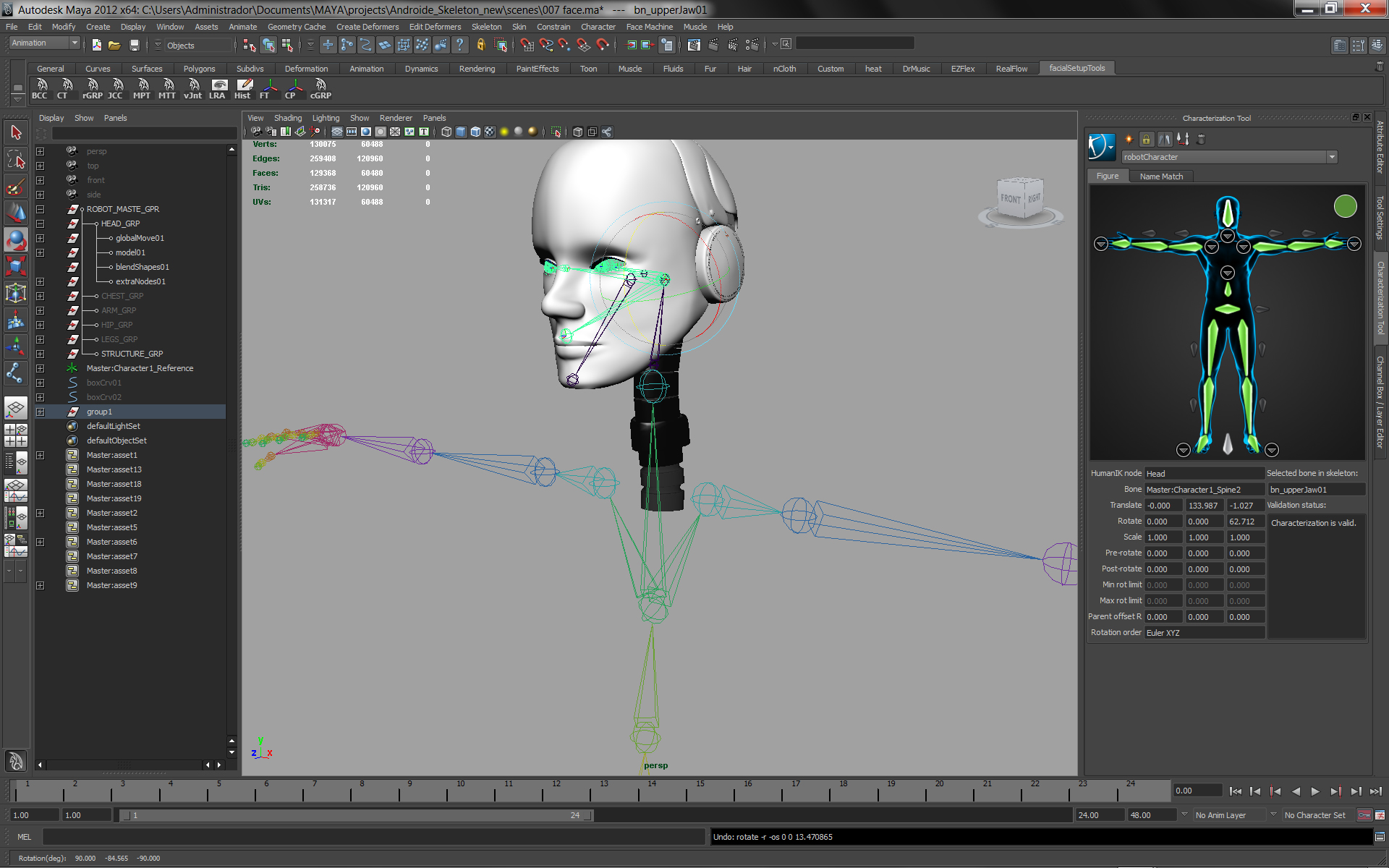Select the Scale tool in toolbox
The height and width of the screenshot is (868, 1389).
coord(16,266)
